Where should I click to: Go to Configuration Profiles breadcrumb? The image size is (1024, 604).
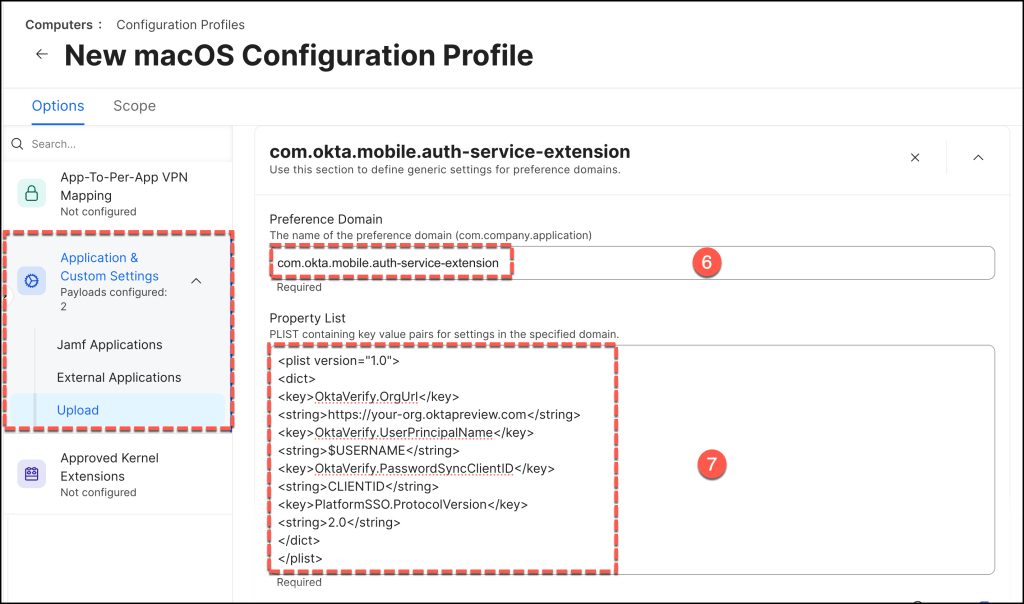tap(180, 24)
